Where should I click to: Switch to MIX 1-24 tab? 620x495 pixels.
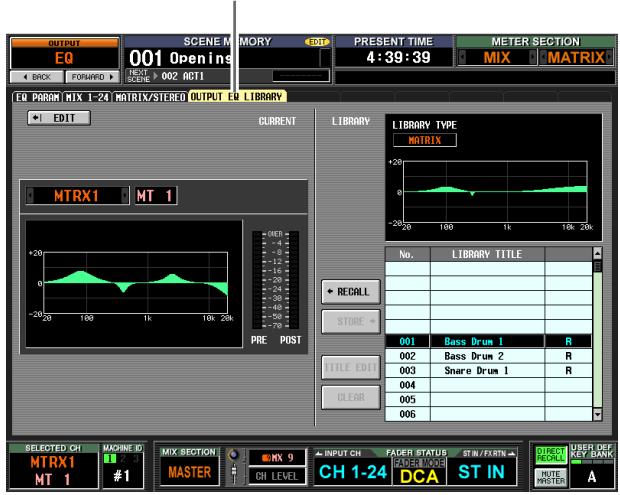87,97
